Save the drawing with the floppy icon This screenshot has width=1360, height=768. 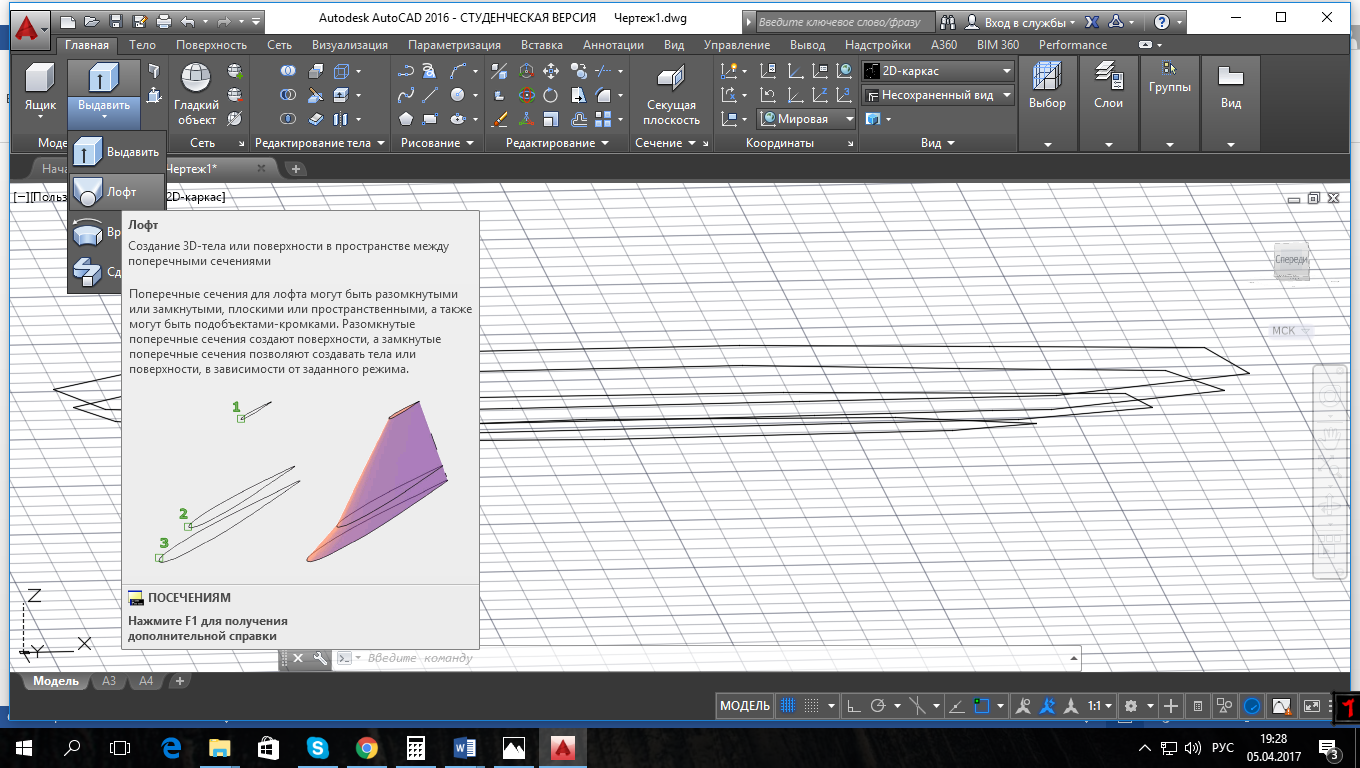pos(116,20)
